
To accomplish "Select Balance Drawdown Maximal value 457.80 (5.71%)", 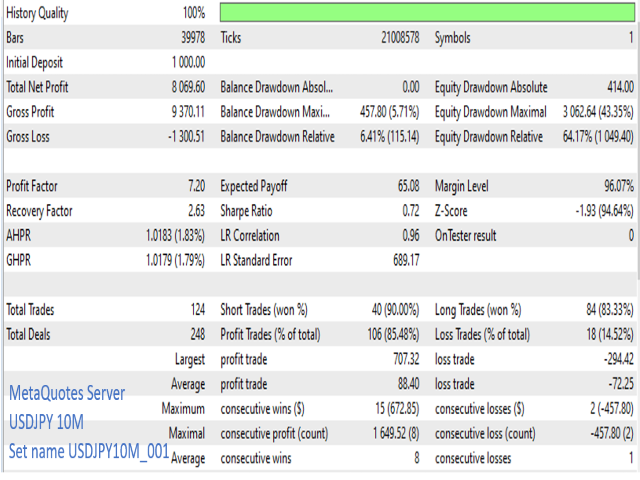I will click(389, 111).
